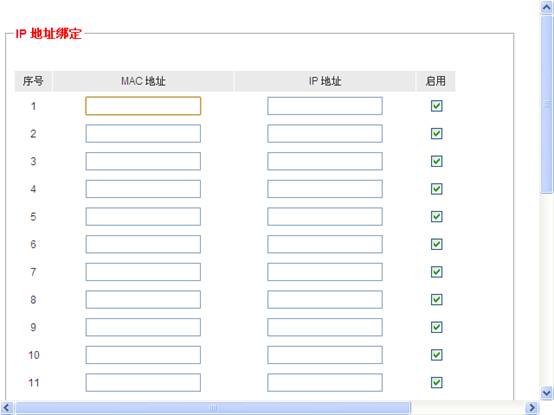Click the scroll right arrow of horizontal scrollbar
Image resolution: width=554 pixels, height=415 pixels.
pyautogui.click(x=532, y=408)
